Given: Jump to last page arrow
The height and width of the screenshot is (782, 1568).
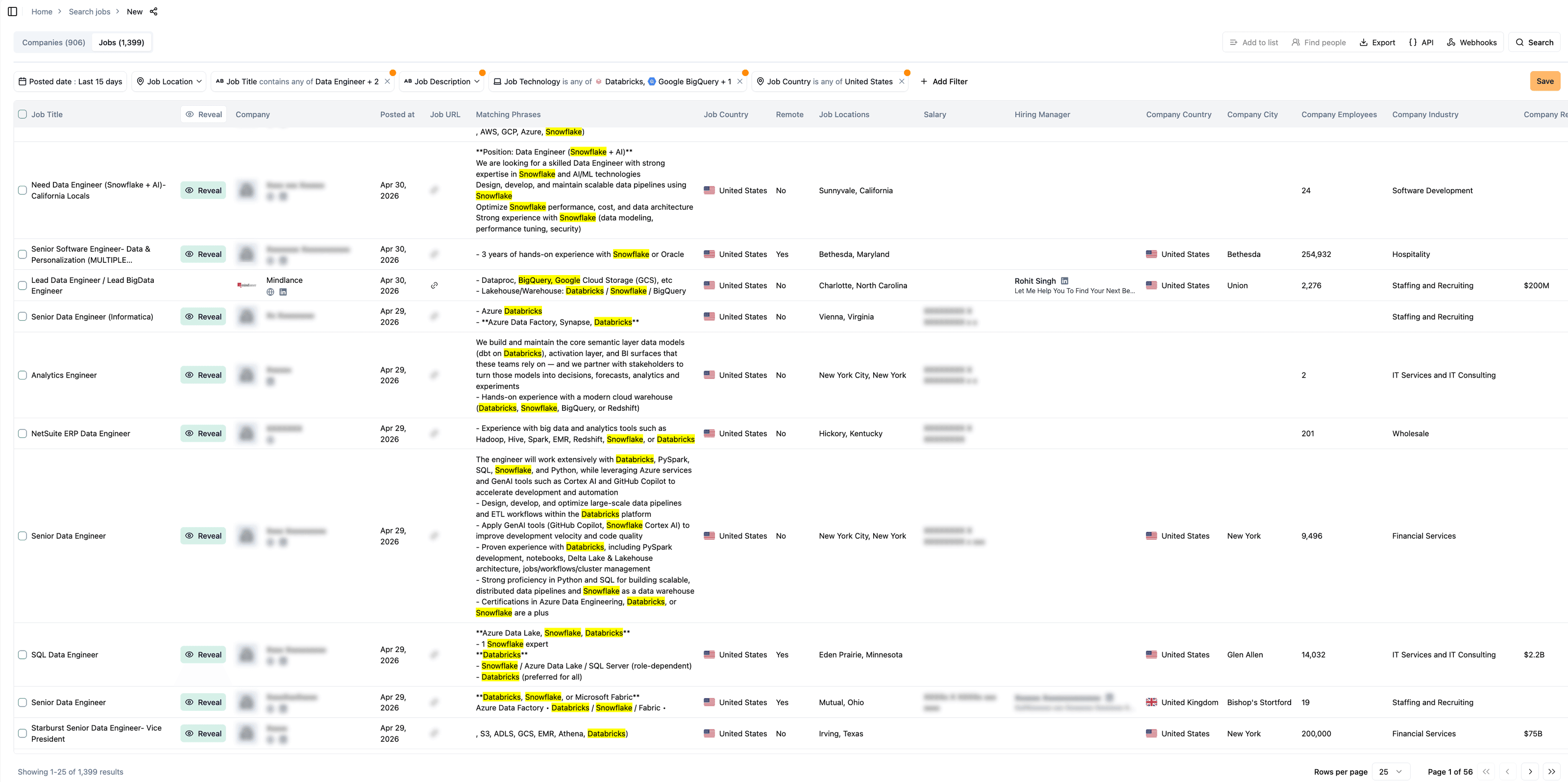Looking at the screenshot, I should point(1551,772).
